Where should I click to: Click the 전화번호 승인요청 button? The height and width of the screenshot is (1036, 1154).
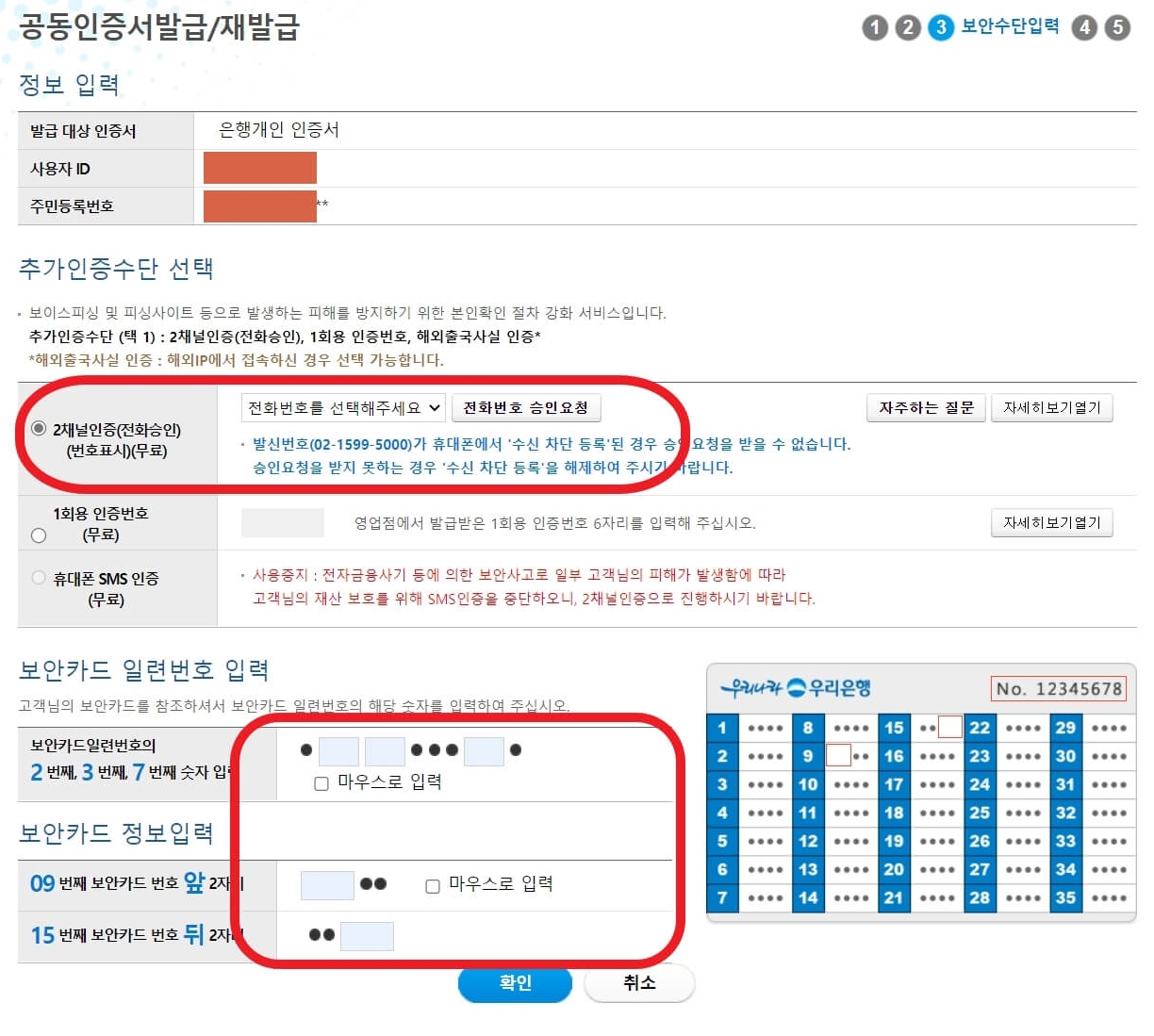tap(527, 407)
